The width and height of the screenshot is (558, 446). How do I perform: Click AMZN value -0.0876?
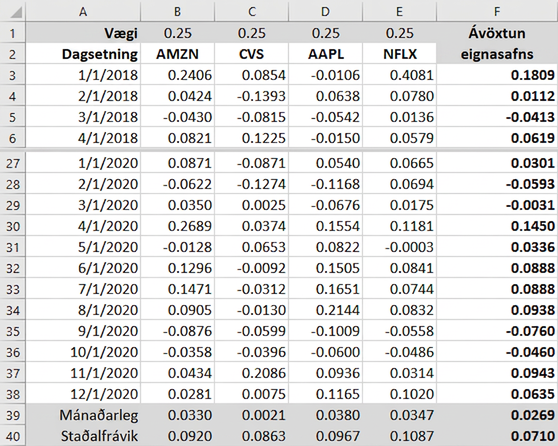point(177,331)
